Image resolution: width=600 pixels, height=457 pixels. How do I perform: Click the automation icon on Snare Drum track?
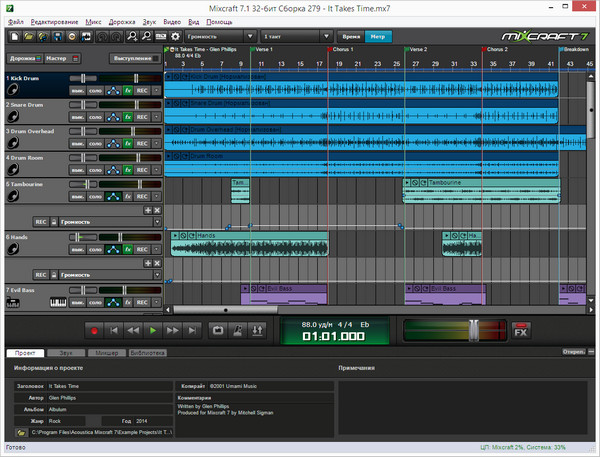coord(112,116)
